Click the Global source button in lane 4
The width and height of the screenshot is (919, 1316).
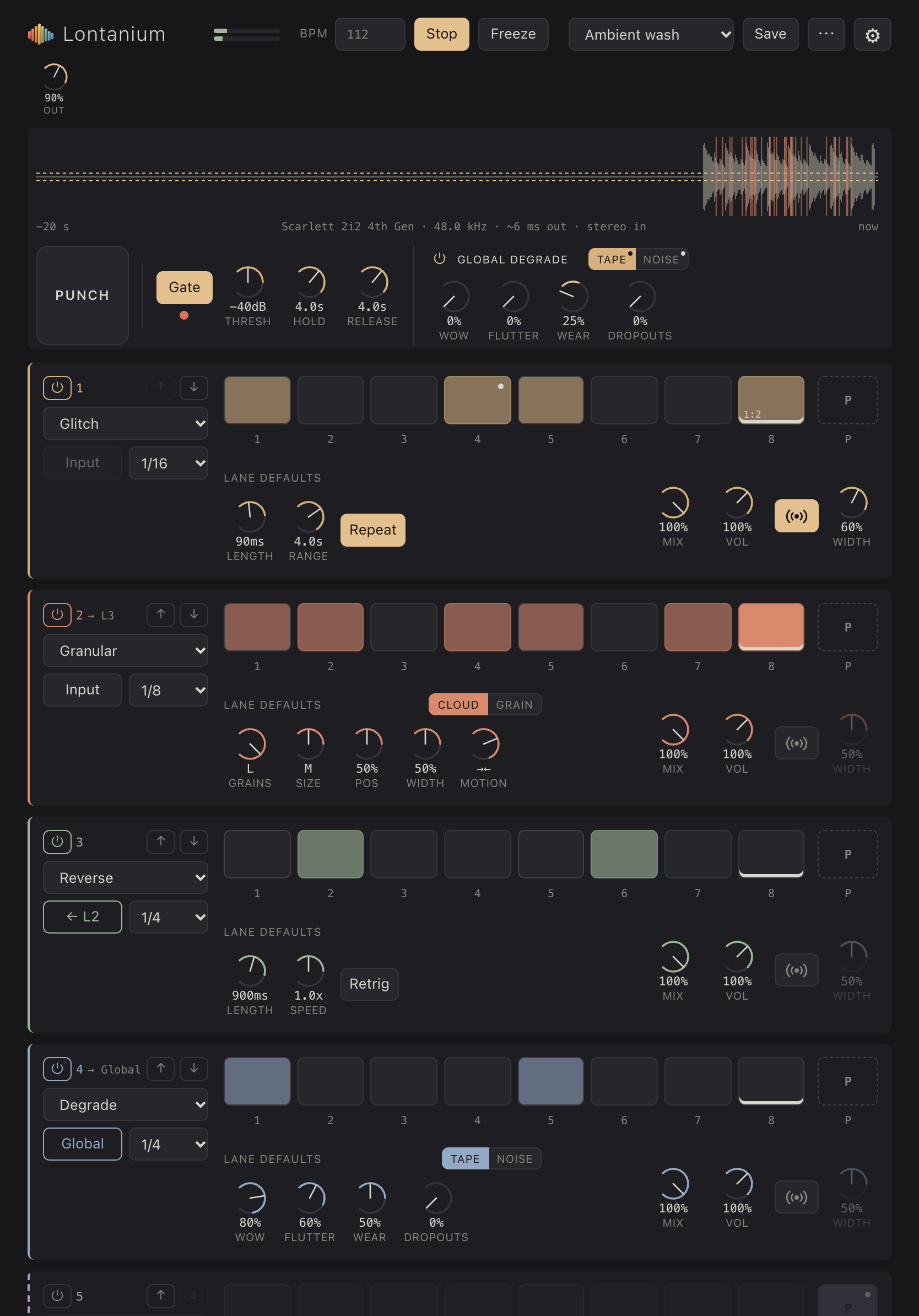coord(83,1144)
